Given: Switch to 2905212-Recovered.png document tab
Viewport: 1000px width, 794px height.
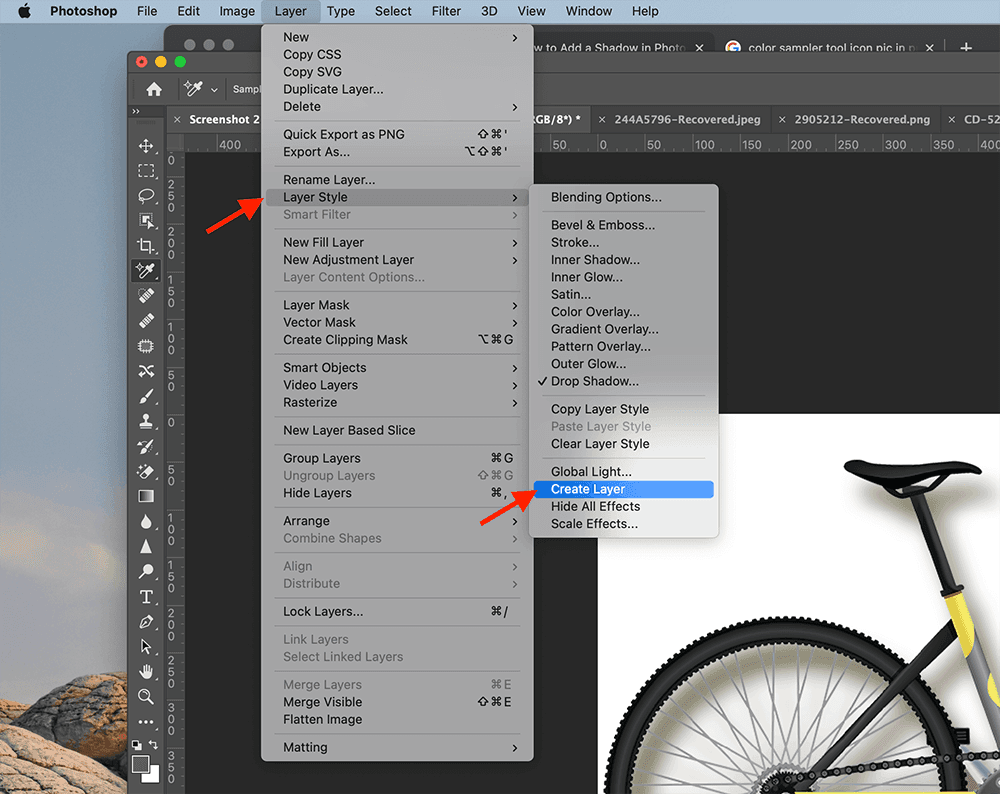Looking at the screenshot, I should click(862, 119).
